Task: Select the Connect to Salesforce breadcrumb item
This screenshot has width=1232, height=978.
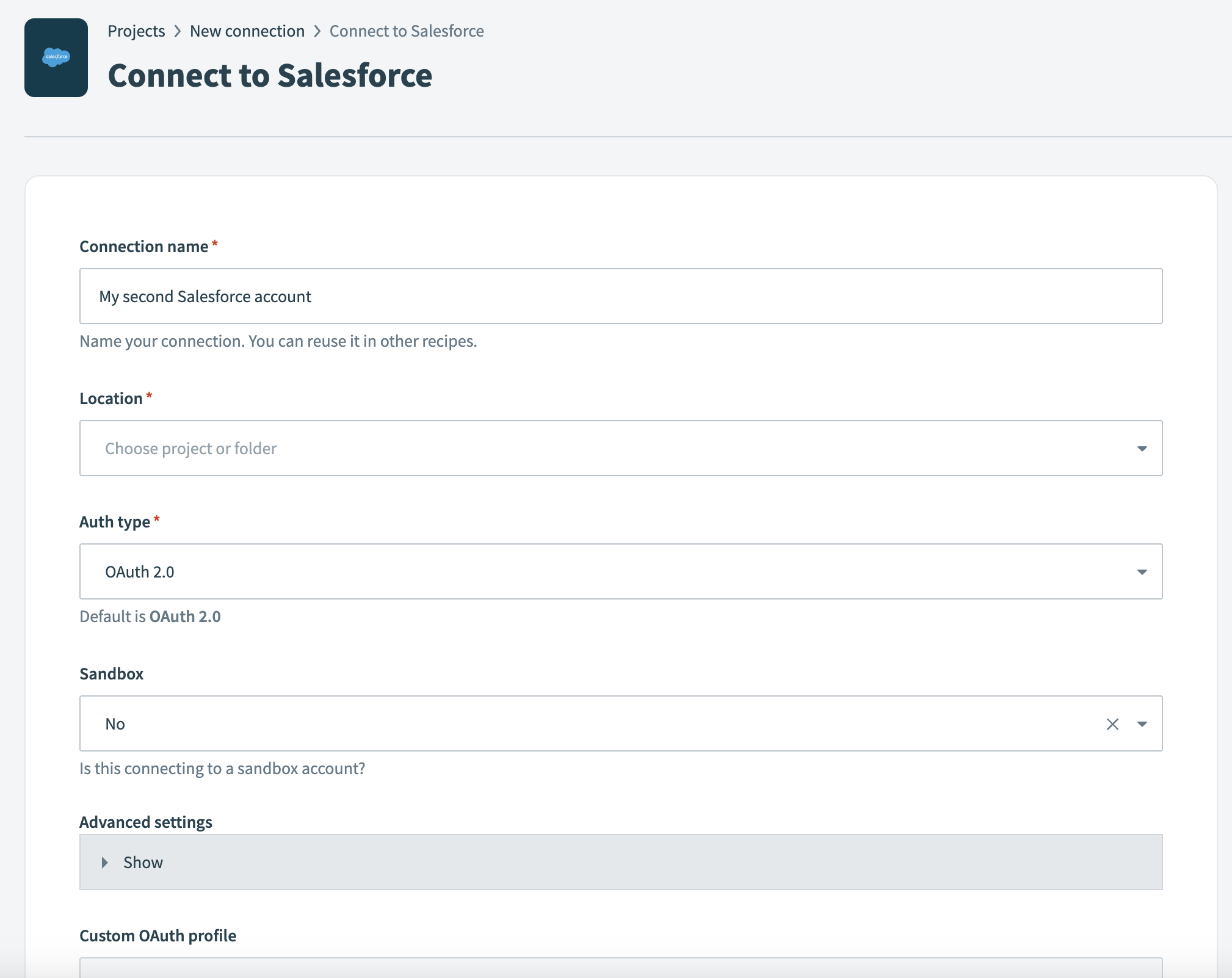Action: coord(406,31)
